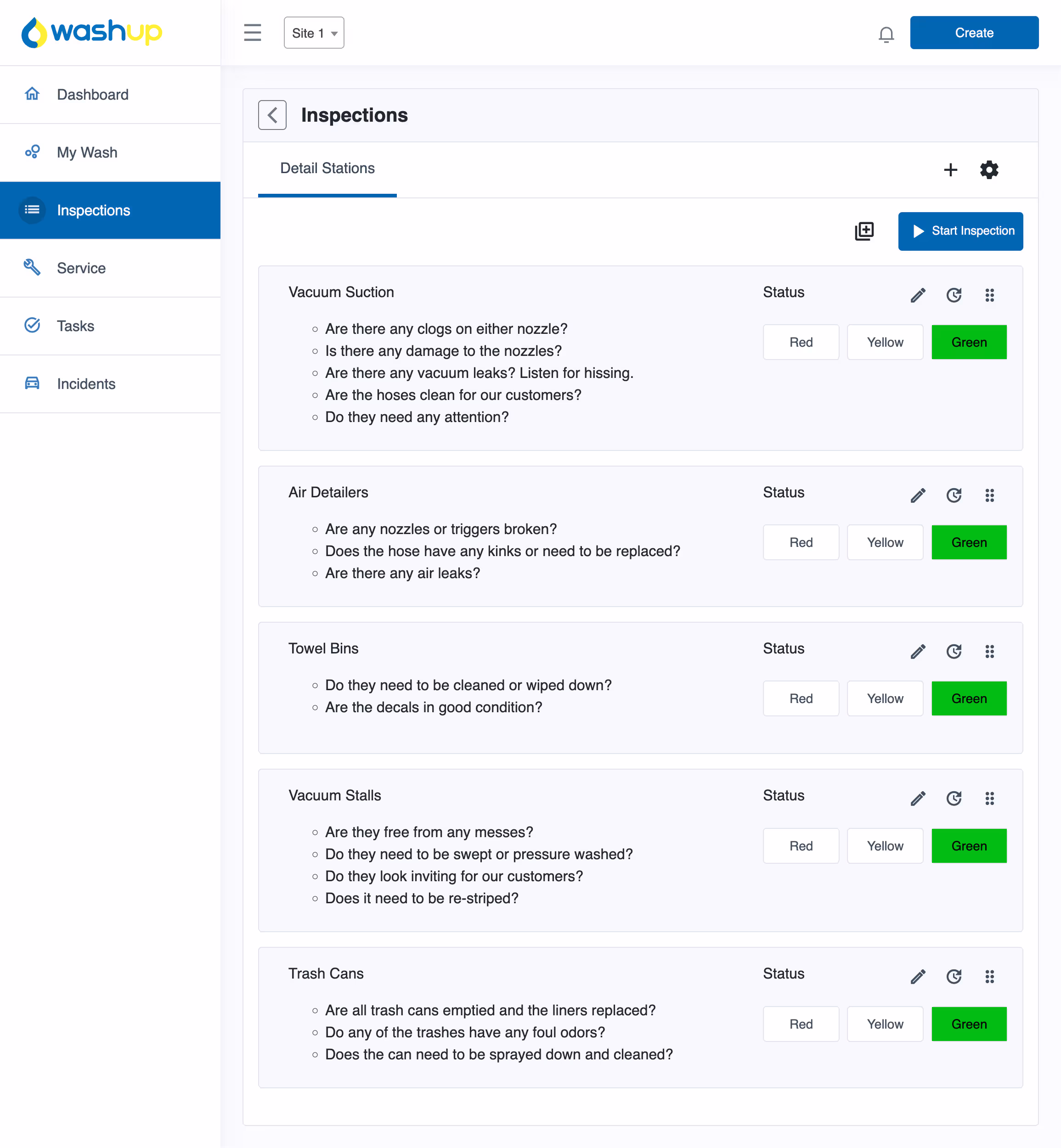Image resolution: width=1061 pixels, height=1148 pixels.
Task: Set Air Detailers status to Green
Action: 969,542
